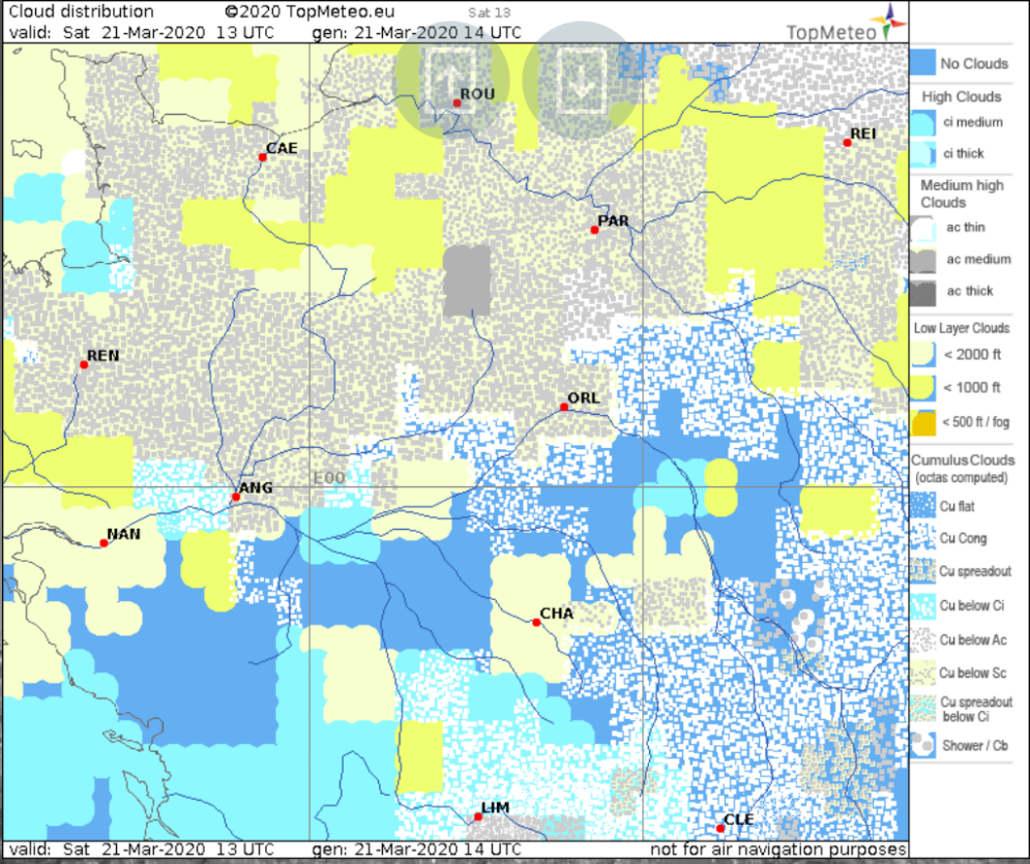Click the Cu below Ac legend swatch

point(922,640)
